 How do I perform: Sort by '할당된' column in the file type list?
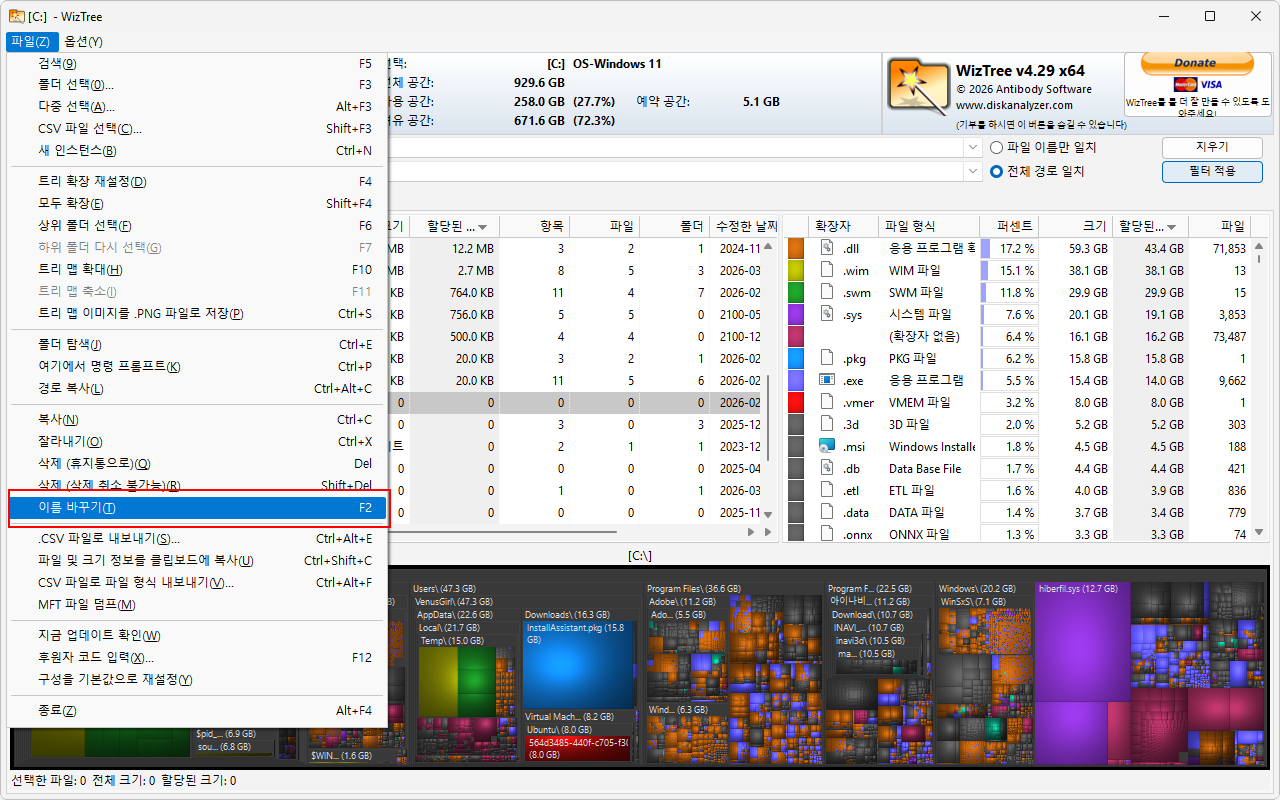[1148, 226]
